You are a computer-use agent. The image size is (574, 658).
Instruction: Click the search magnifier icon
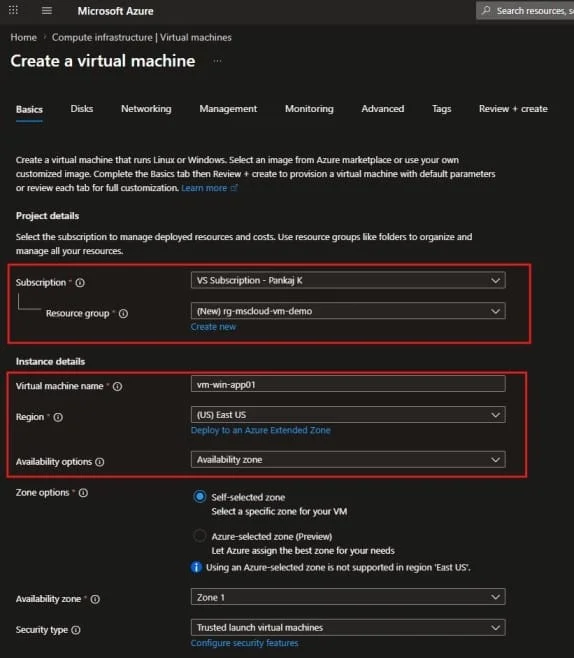click(486, 10)
